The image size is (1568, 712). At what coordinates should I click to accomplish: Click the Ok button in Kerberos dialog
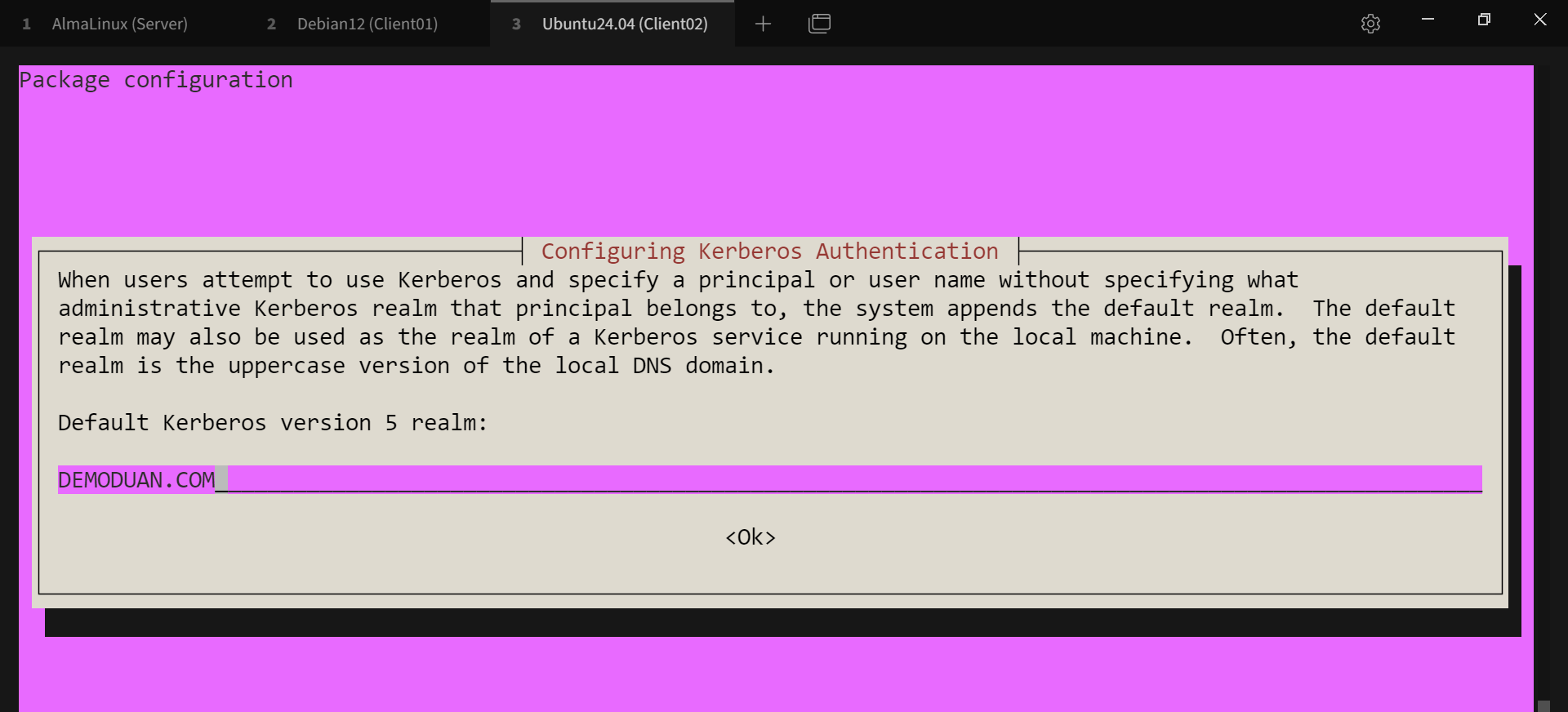(751, 537)
